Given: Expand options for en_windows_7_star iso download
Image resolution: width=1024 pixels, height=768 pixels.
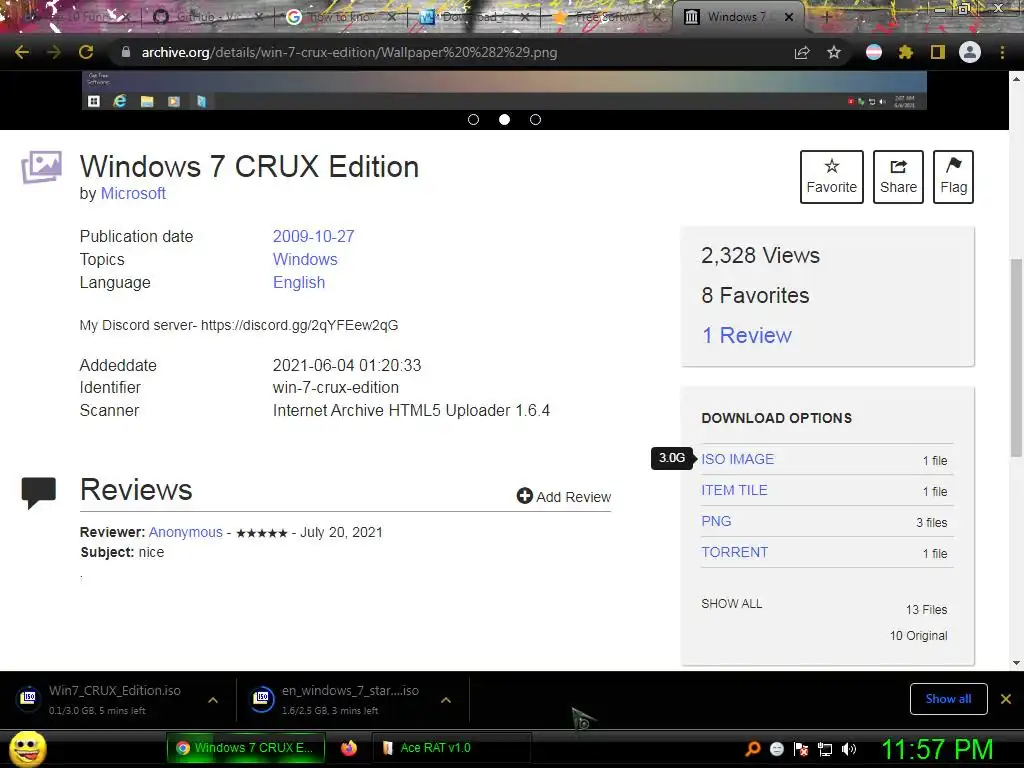Looking at the screenshot, I should tap(446, 700).
